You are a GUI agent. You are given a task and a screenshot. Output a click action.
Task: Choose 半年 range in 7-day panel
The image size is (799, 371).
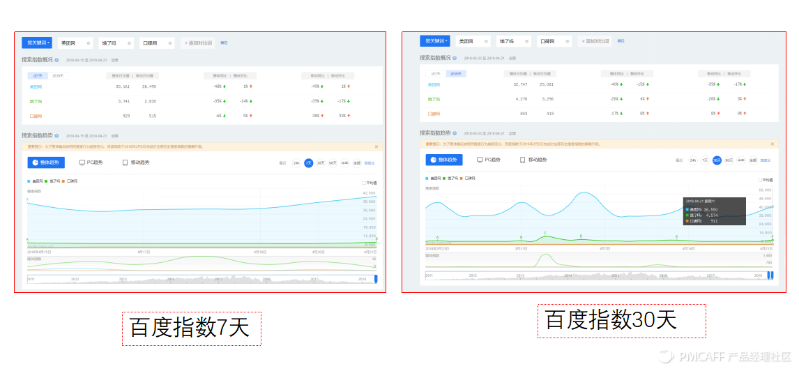(344, 163)
